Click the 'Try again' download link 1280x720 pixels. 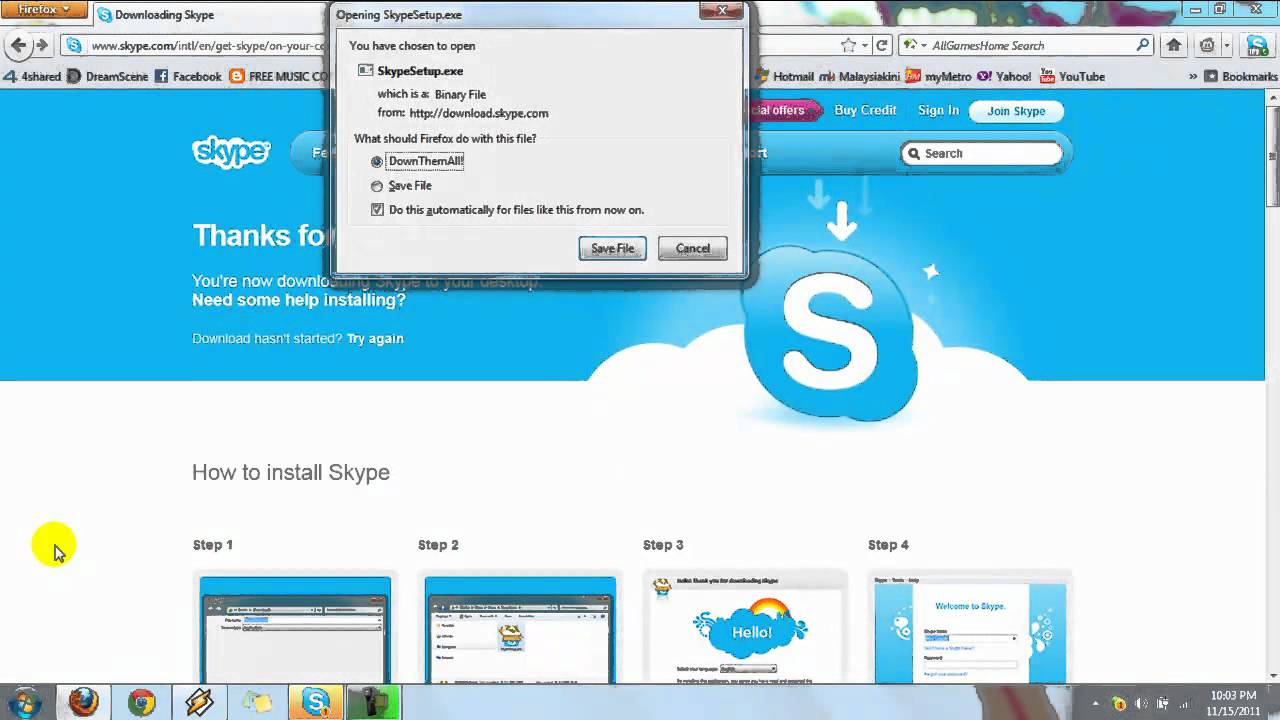tap(375, 338)
